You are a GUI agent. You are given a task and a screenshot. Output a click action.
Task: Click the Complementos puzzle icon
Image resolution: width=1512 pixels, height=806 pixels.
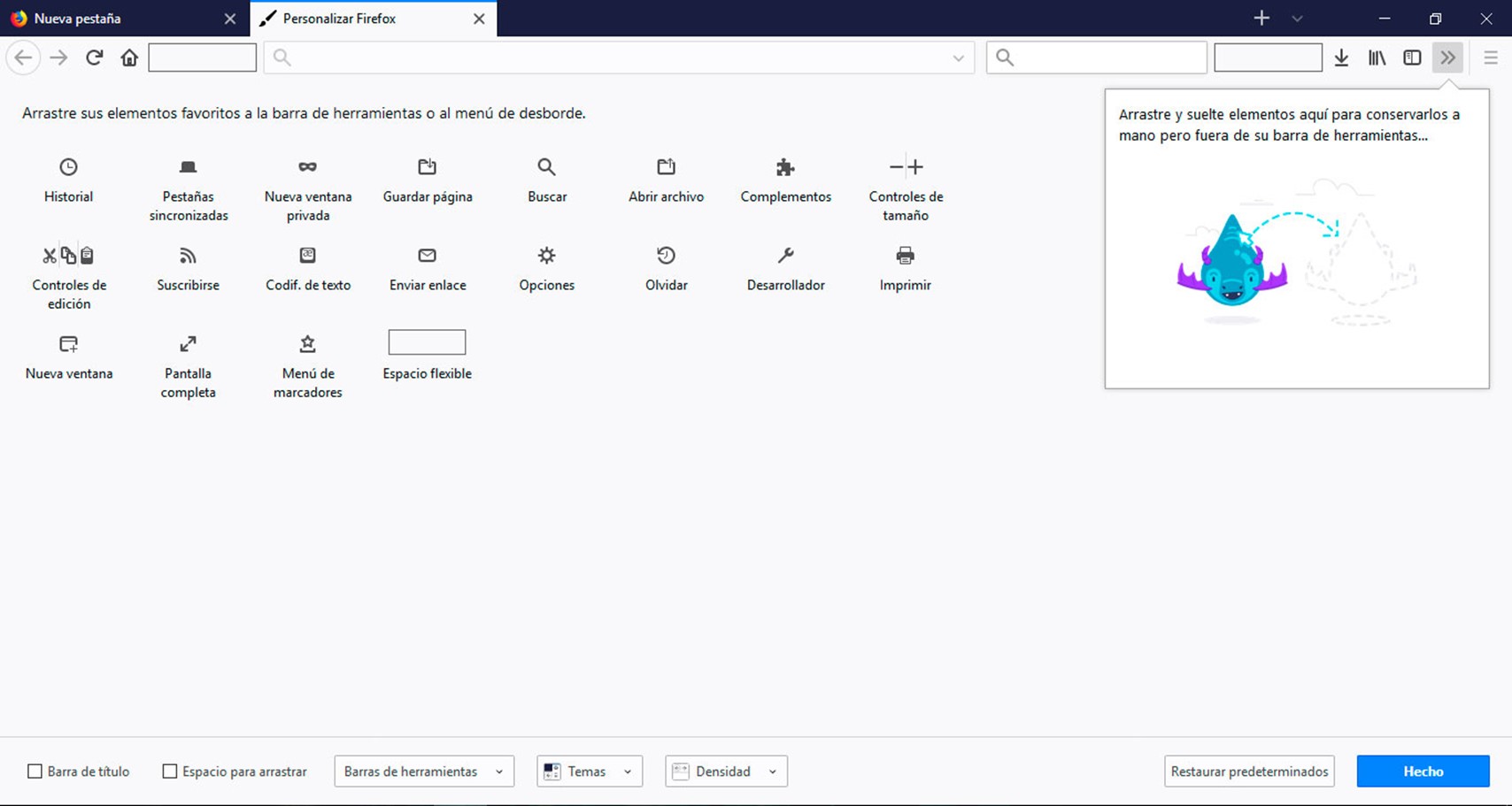(785, 167)
